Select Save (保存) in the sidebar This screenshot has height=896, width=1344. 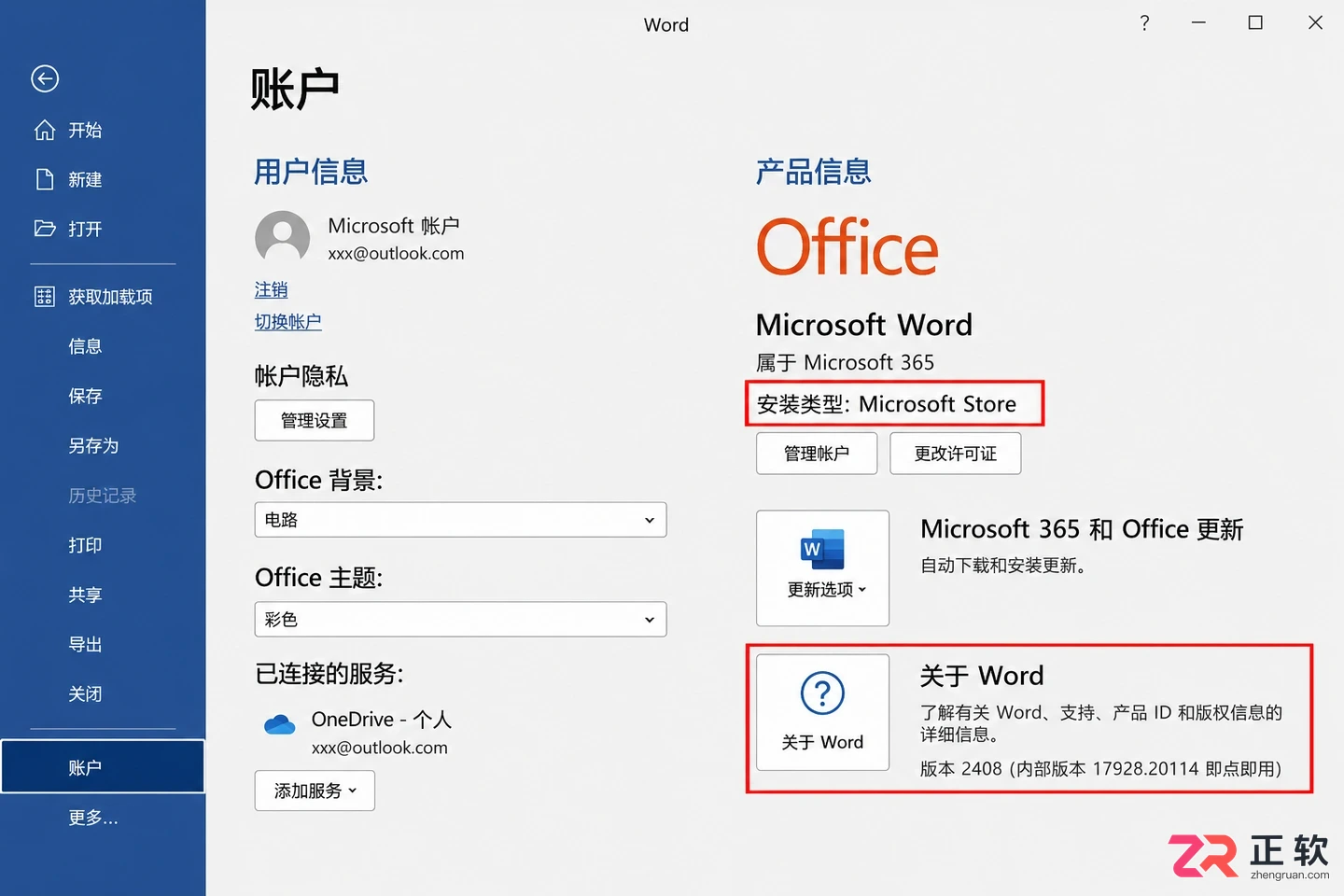click(x=85, y=396)
